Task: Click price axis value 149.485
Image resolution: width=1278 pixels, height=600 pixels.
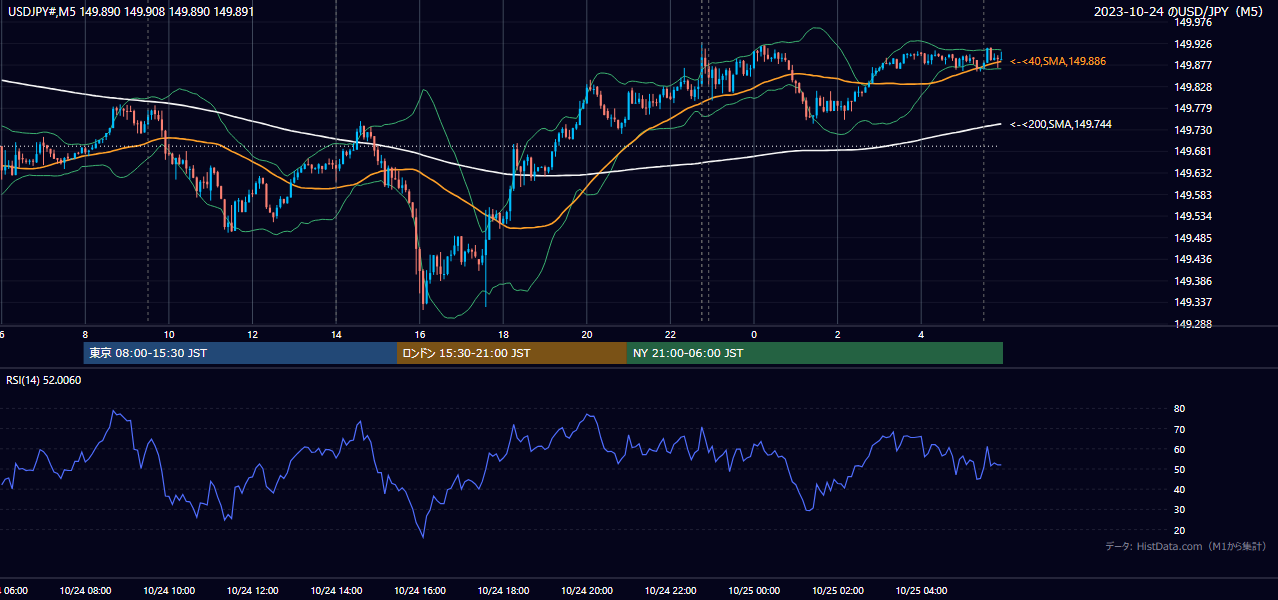Action: click(1192, 238)
